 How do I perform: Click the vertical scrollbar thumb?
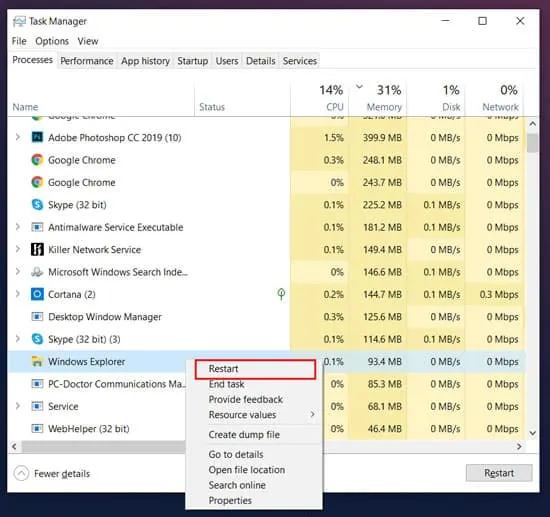coord(532,143)
